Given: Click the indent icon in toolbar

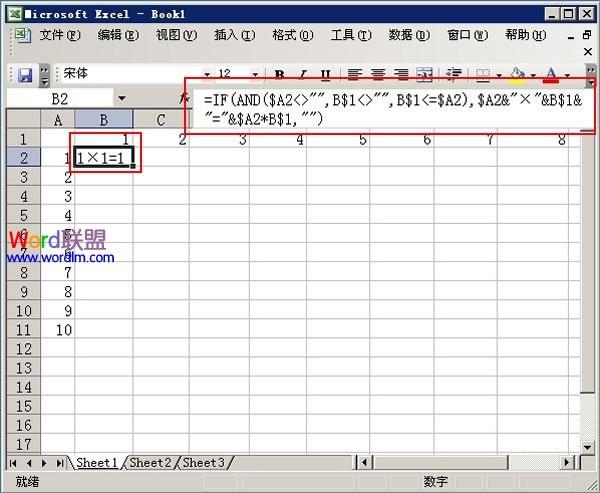Looking at the screenshot, I should (x=454, y=74).
